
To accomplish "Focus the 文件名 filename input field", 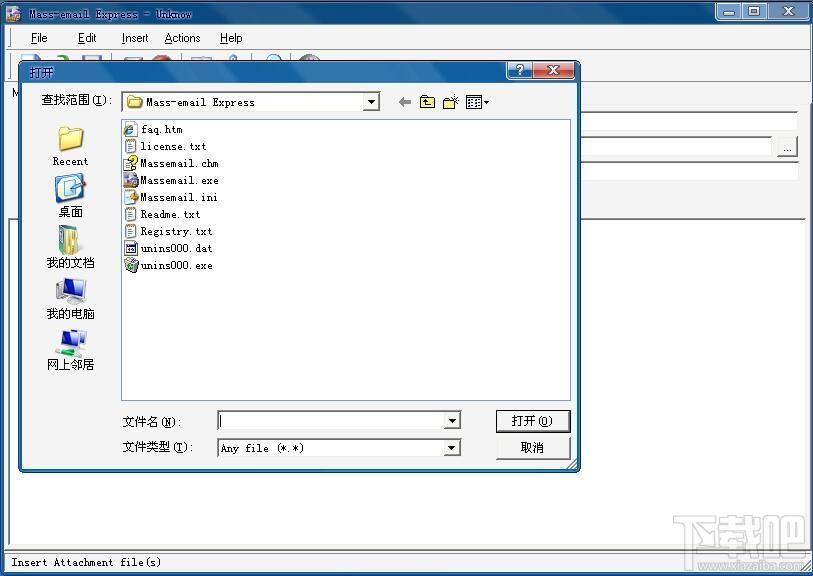I will click(331, 420).
